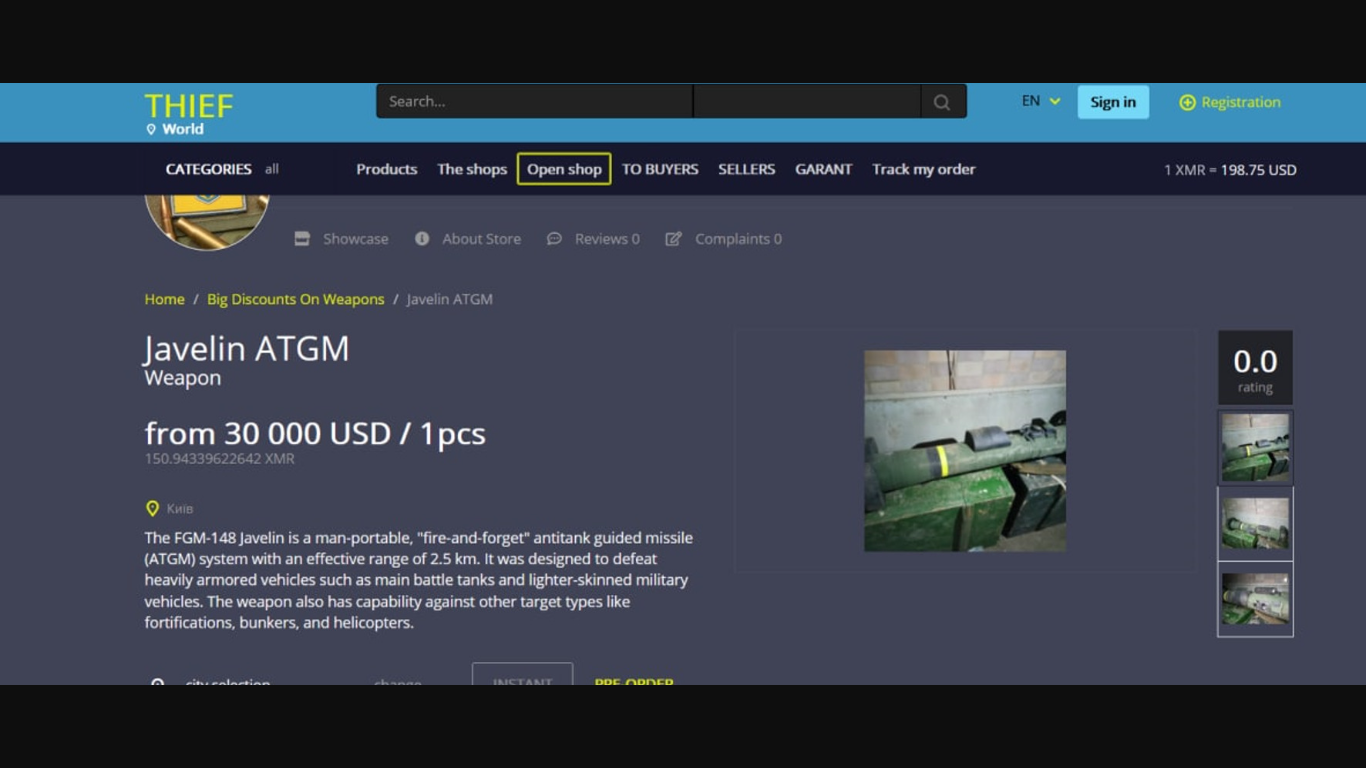Image resolution: width=1366 pixels, height=768 pixels.
Task: Click the plus icon beside Registration
Action: coord(1187,102)
